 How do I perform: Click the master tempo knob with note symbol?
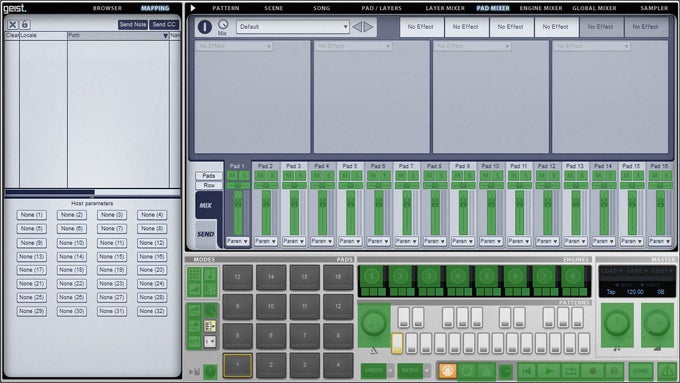pyautogui.click(x=617, y=323)
